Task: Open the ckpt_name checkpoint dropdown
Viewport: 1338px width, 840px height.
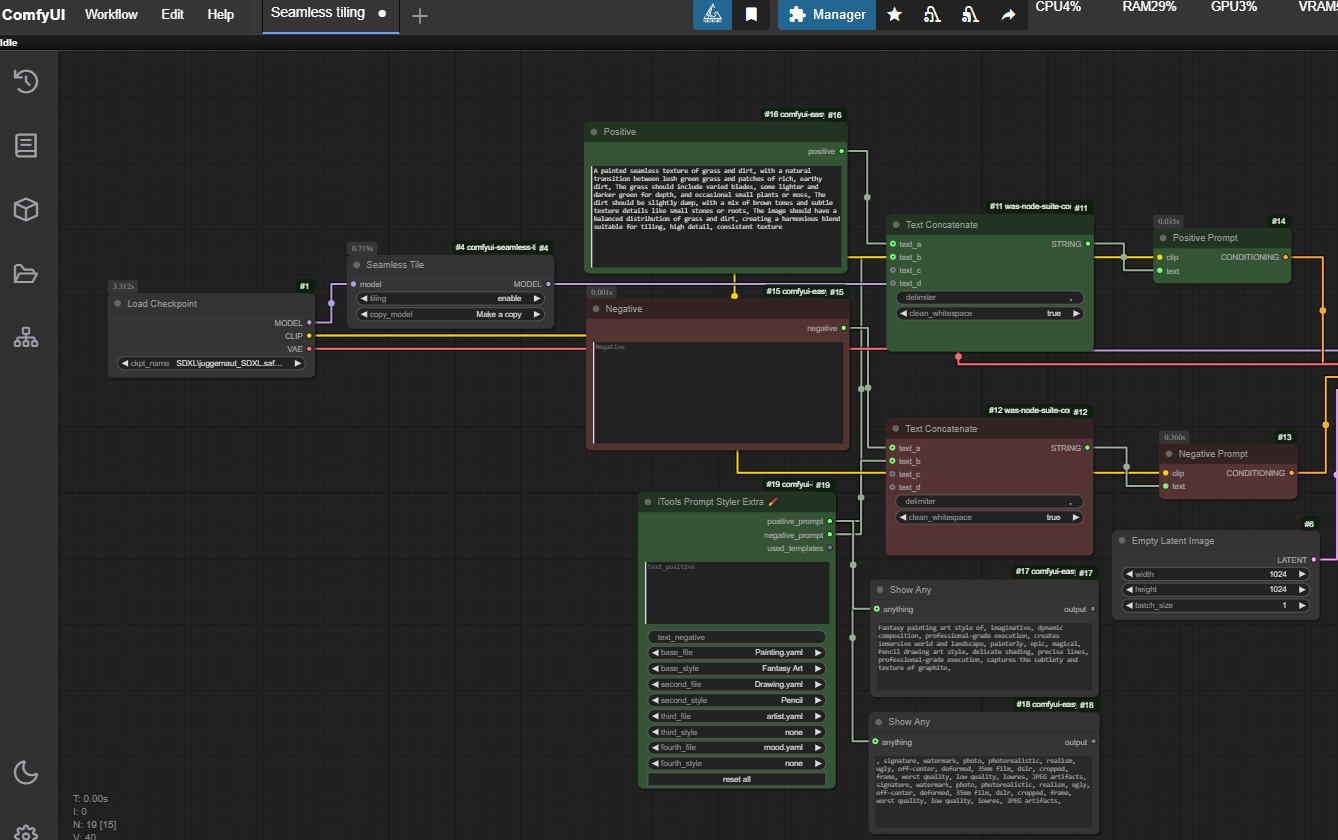Action: coord(211,364)
